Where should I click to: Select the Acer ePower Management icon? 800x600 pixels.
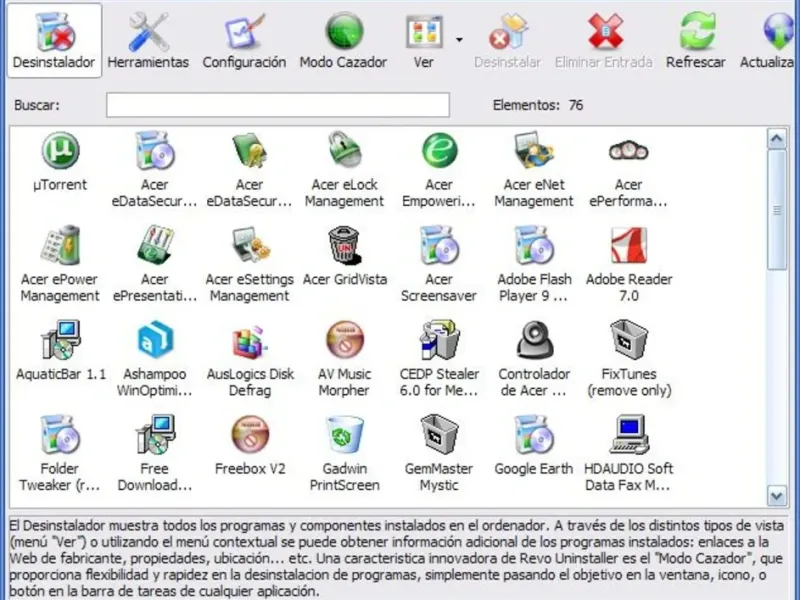[60, 245]
